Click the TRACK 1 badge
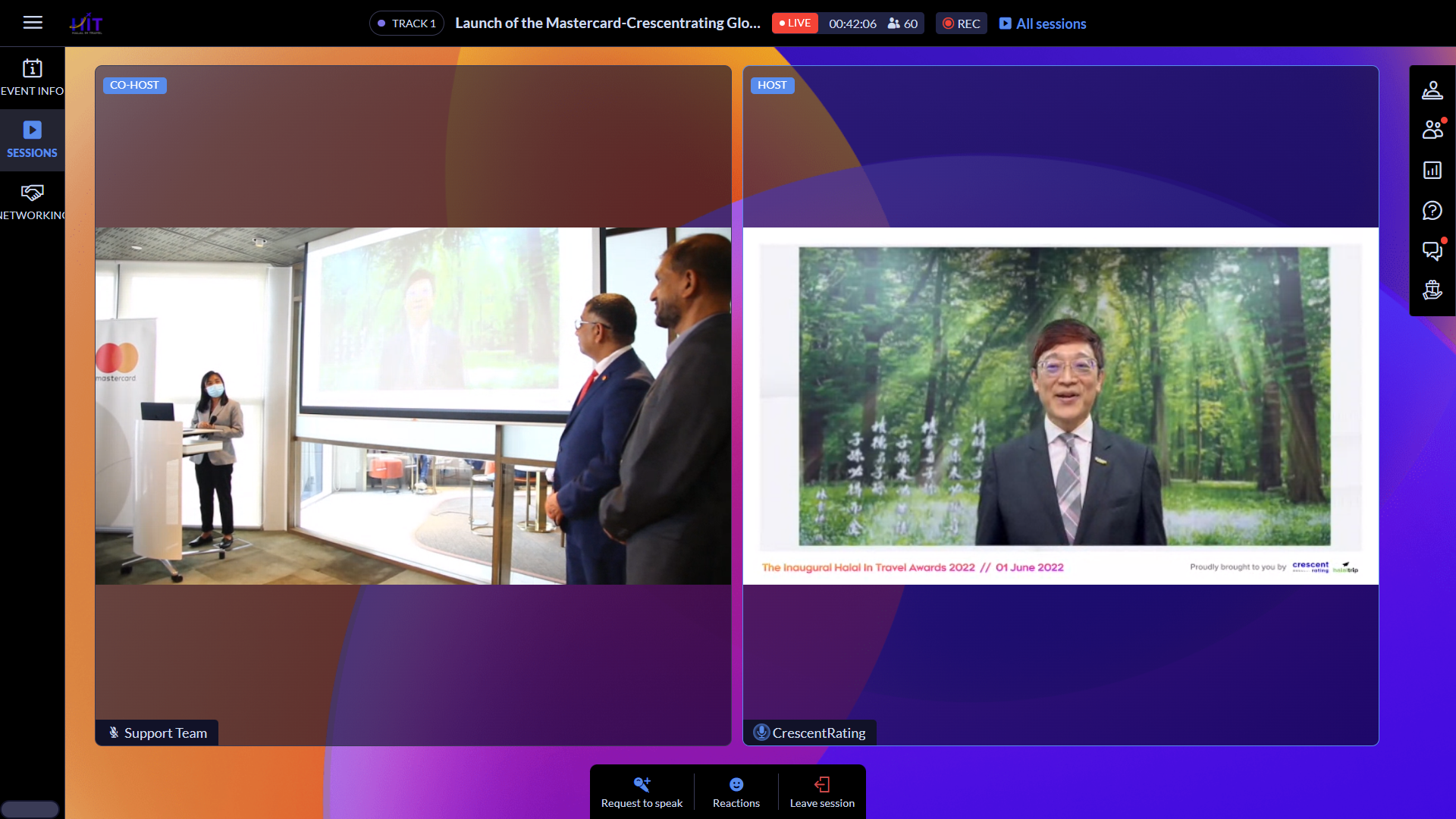Image resolution: width=1456 pixels, height=819 pixels. click(406, 24)
